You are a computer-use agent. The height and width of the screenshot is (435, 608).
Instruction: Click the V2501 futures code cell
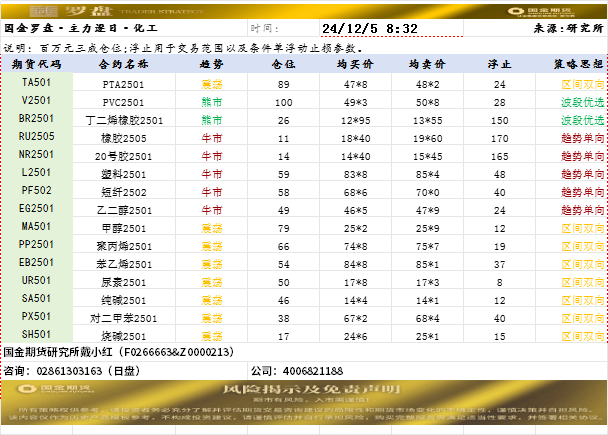tap(36, 100)
